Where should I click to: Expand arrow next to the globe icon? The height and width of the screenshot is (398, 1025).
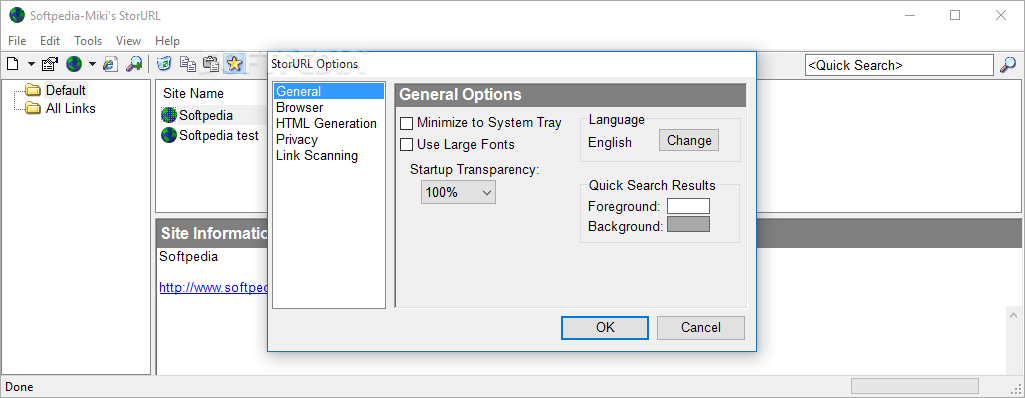click(x=92, y=64)
